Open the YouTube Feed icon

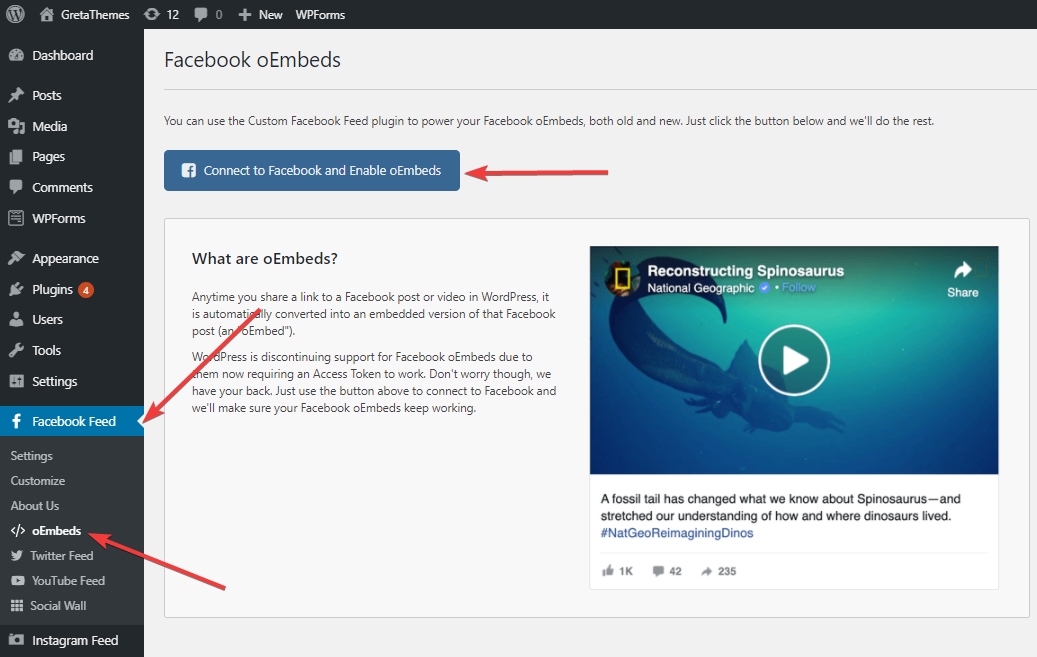click(x=17, y=580)
